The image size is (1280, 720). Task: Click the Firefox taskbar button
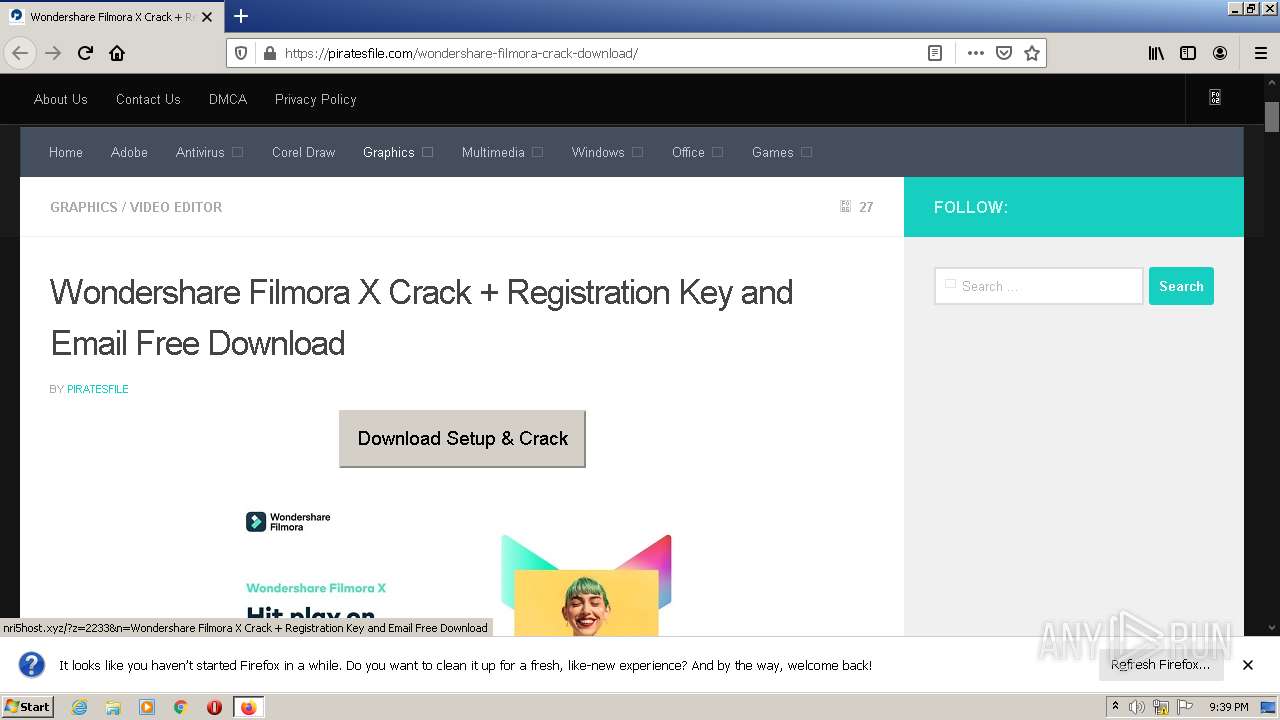[248, 707]
